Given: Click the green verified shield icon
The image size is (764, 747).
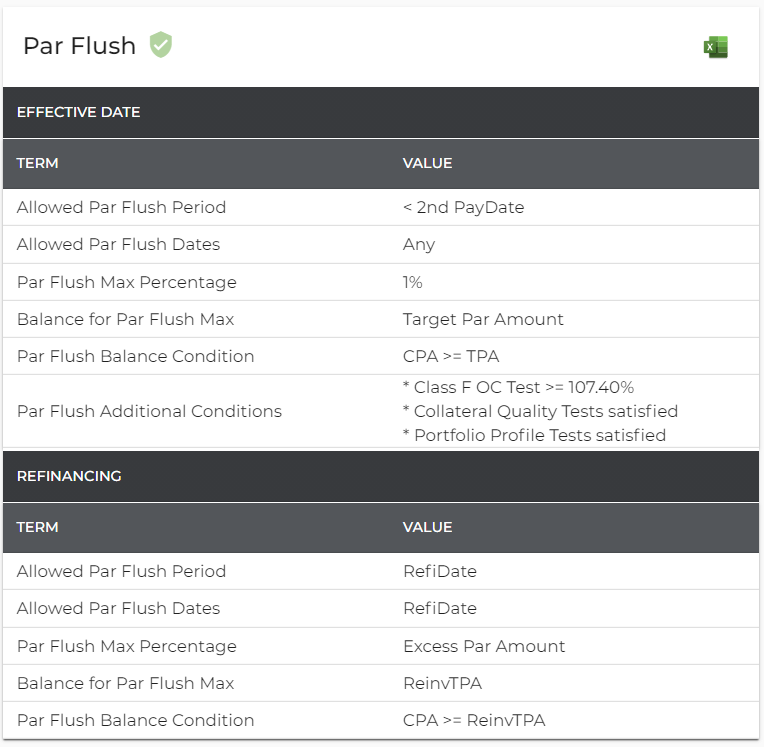Looking at the screenshot, I should coord(161,45).
